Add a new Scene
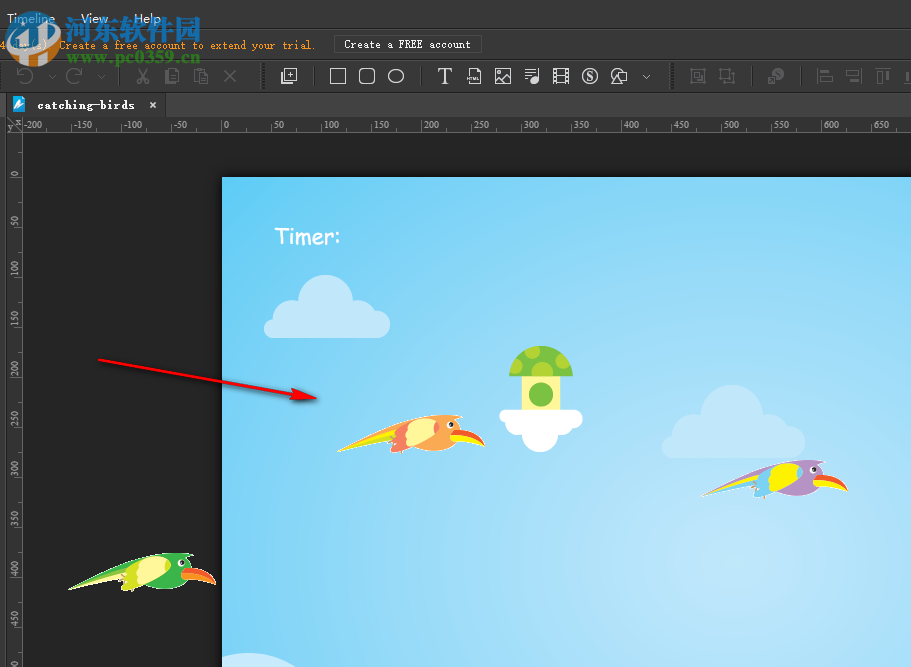Screen dimensions: 911x667 tap(288, 75)
